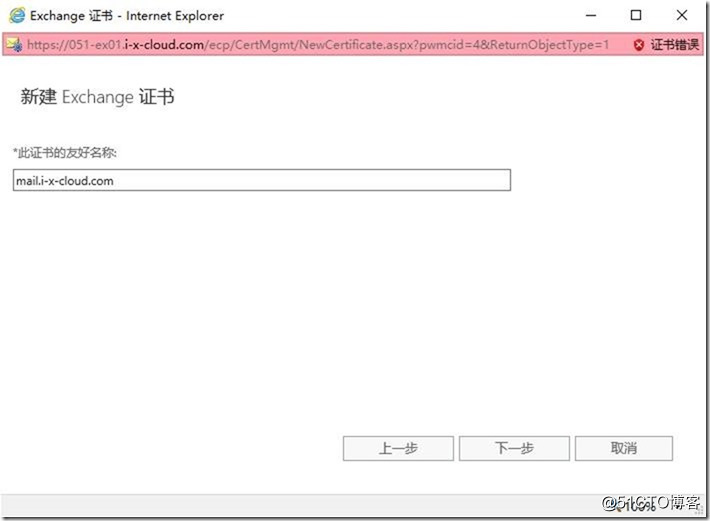
Task: Click the page icon beside the URL
Action: click(14, 44)
